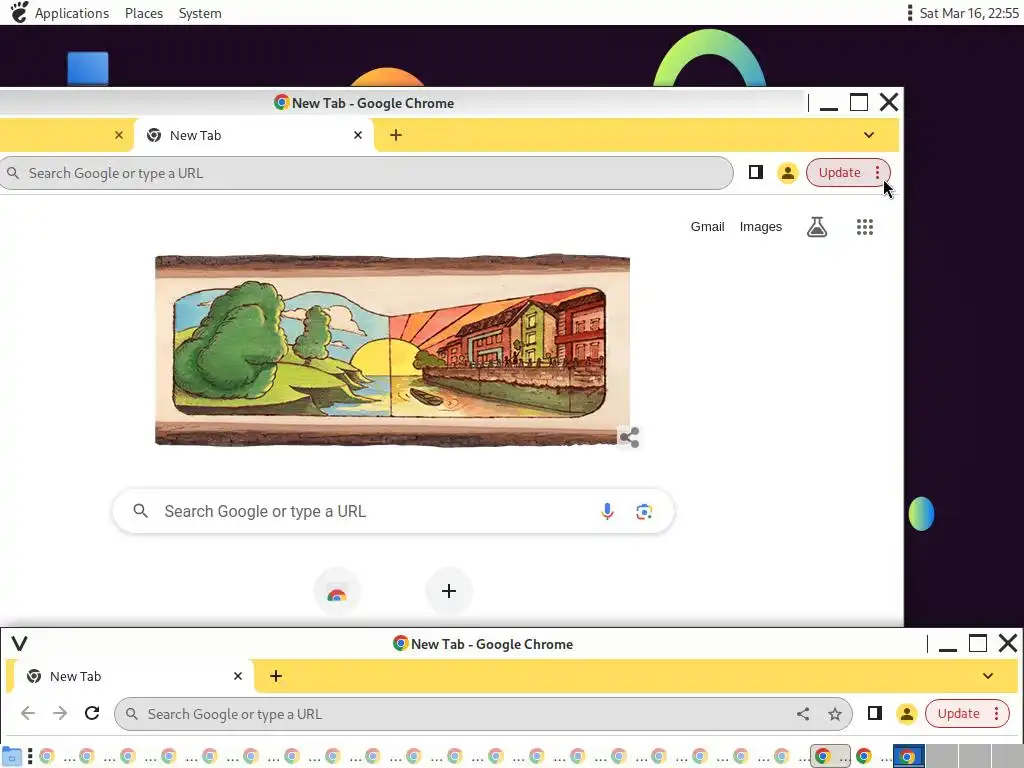Viewport: 1024px width, 768px height.
Task: Open the three-dot Chrome menu in lower window
Action: (997, 714)
